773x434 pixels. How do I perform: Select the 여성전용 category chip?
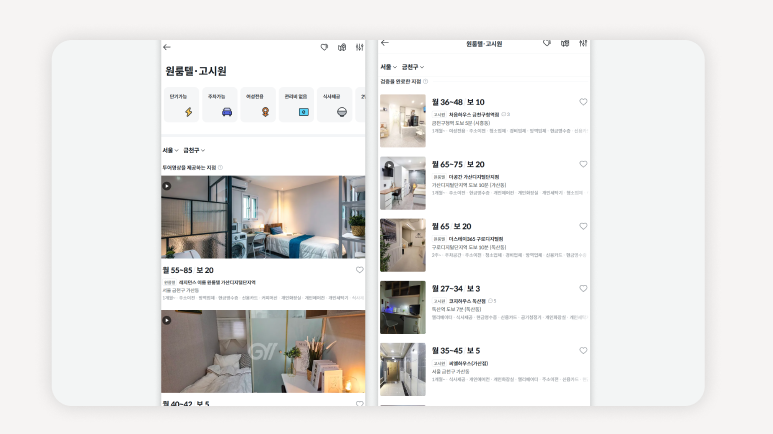[x=258, y=105]
